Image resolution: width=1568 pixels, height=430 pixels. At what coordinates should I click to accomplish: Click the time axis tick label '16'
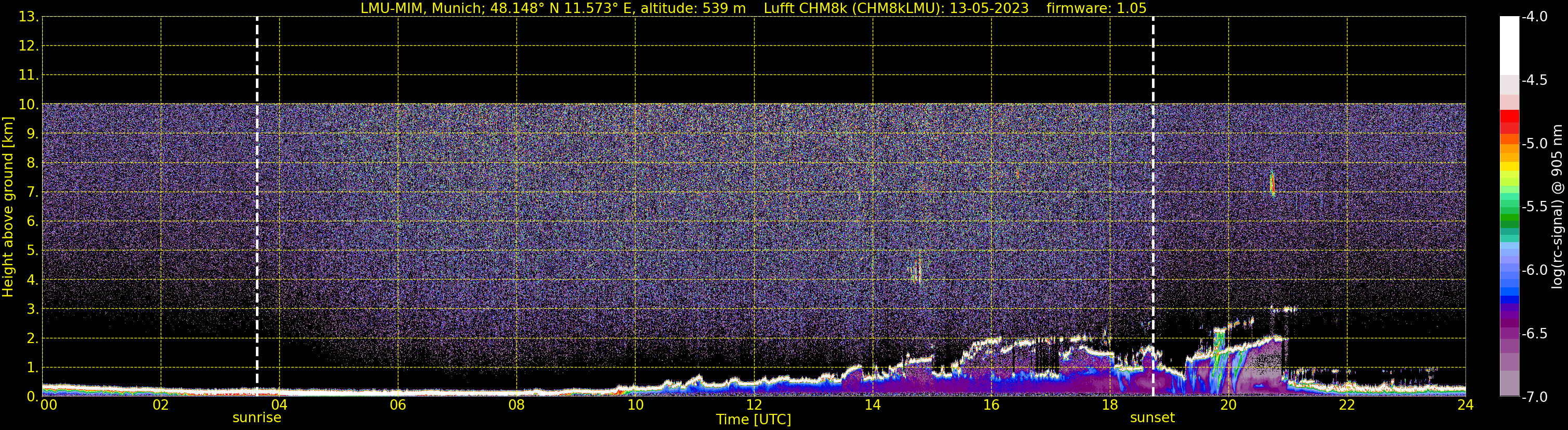[x=992, y=405]
